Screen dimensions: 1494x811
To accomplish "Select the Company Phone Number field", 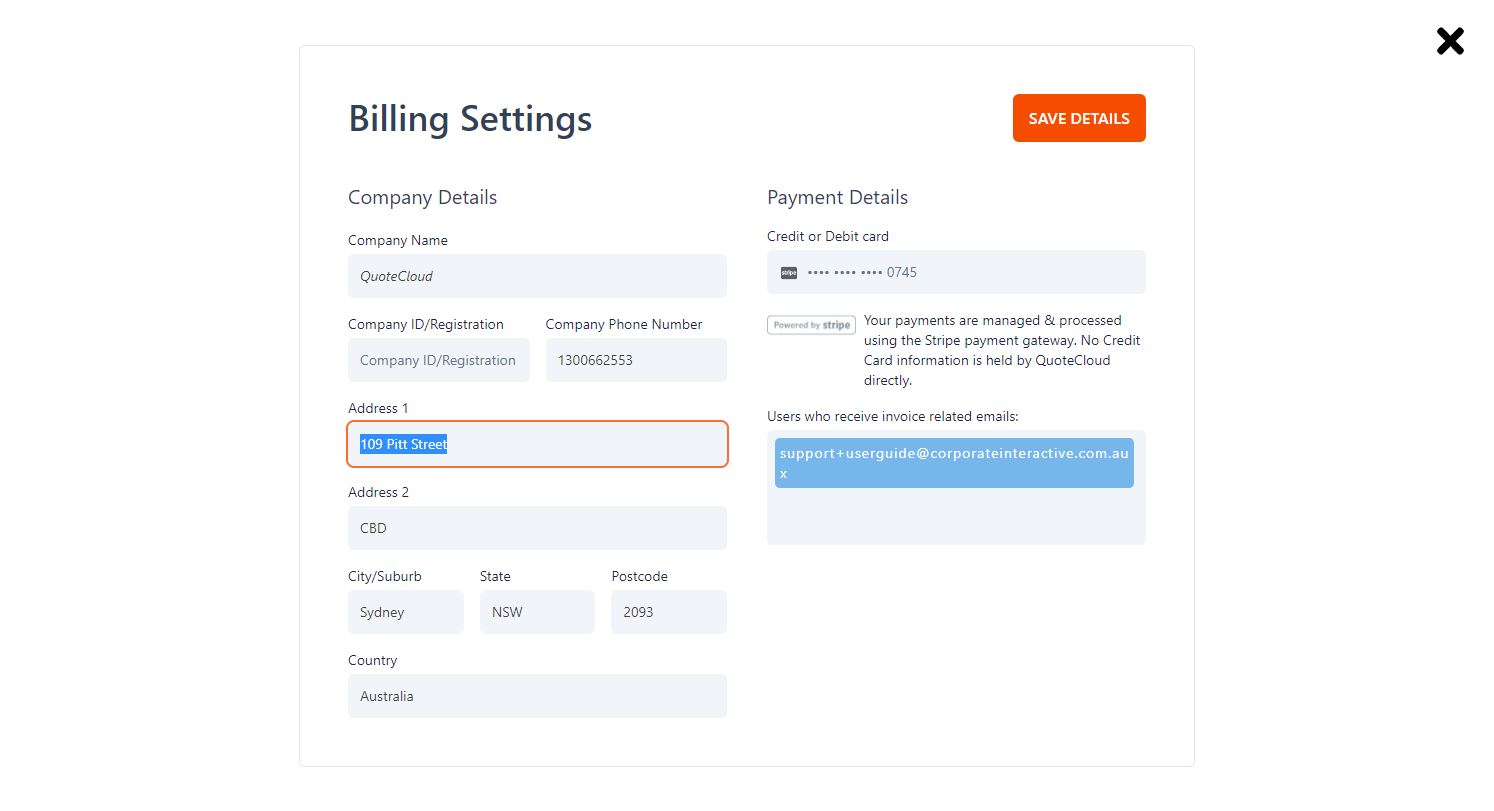I will (x=636, y=359).
